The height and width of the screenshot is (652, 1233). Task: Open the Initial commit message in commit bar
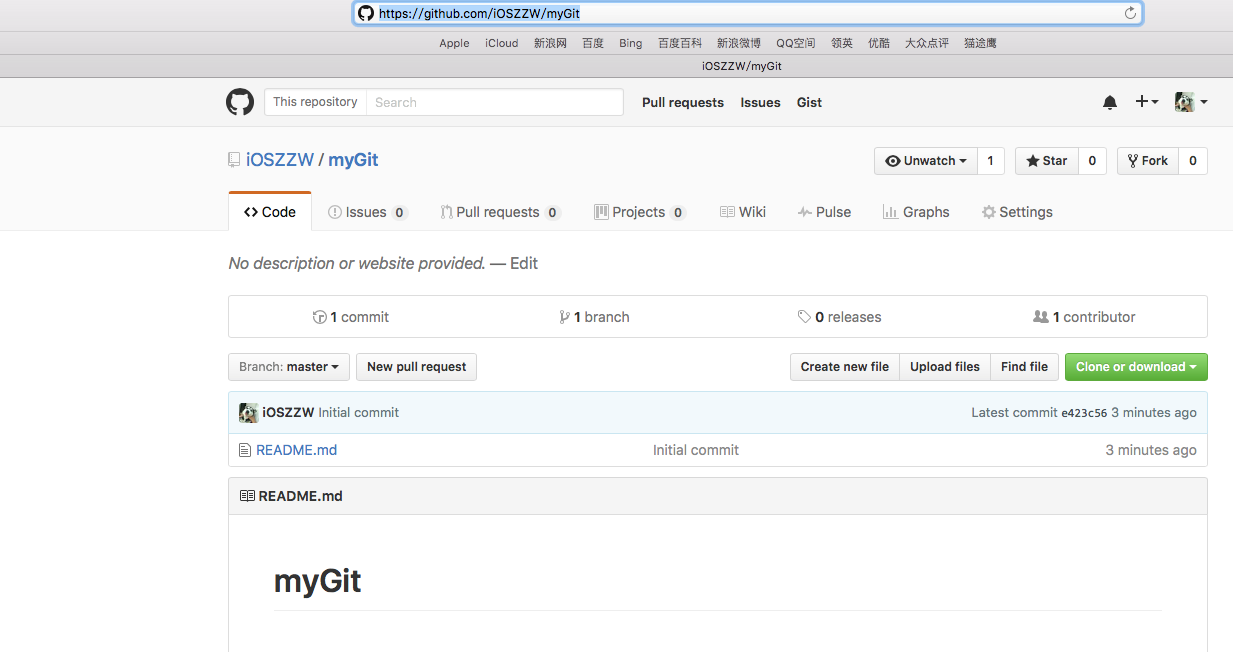358,412
